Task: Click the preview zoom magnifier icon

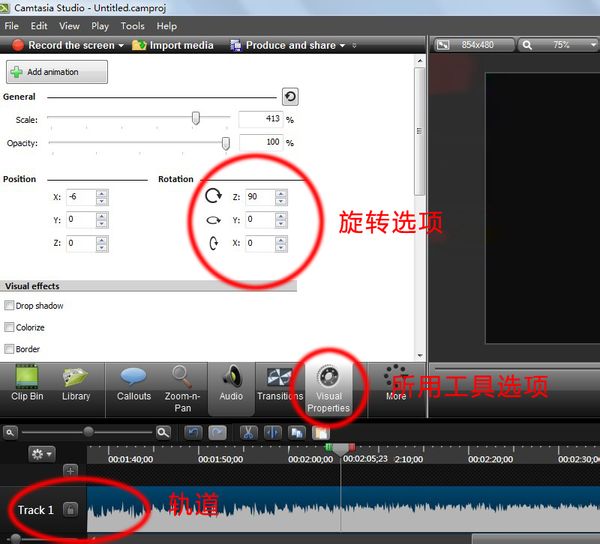Action: [527, 45]
